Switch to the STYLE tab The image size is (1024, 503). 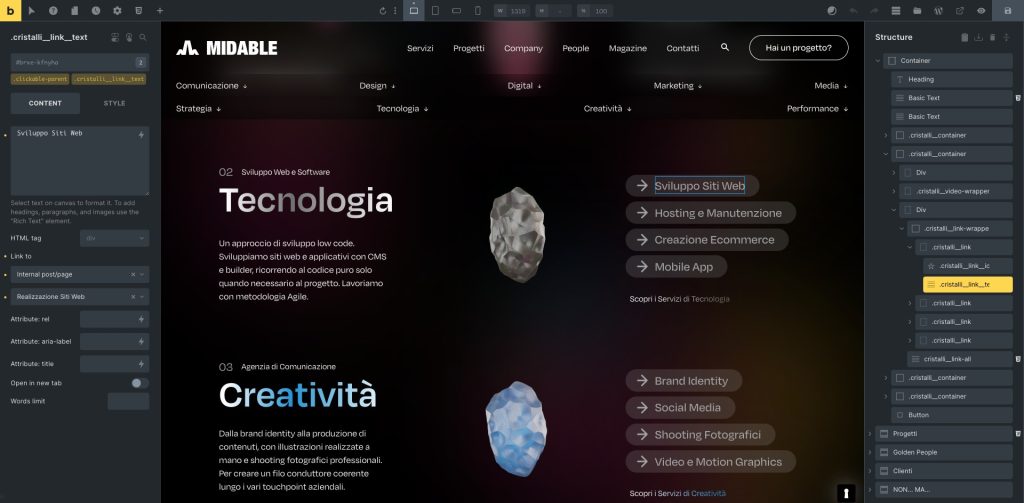pyautogui.click(x=114, y=103)
